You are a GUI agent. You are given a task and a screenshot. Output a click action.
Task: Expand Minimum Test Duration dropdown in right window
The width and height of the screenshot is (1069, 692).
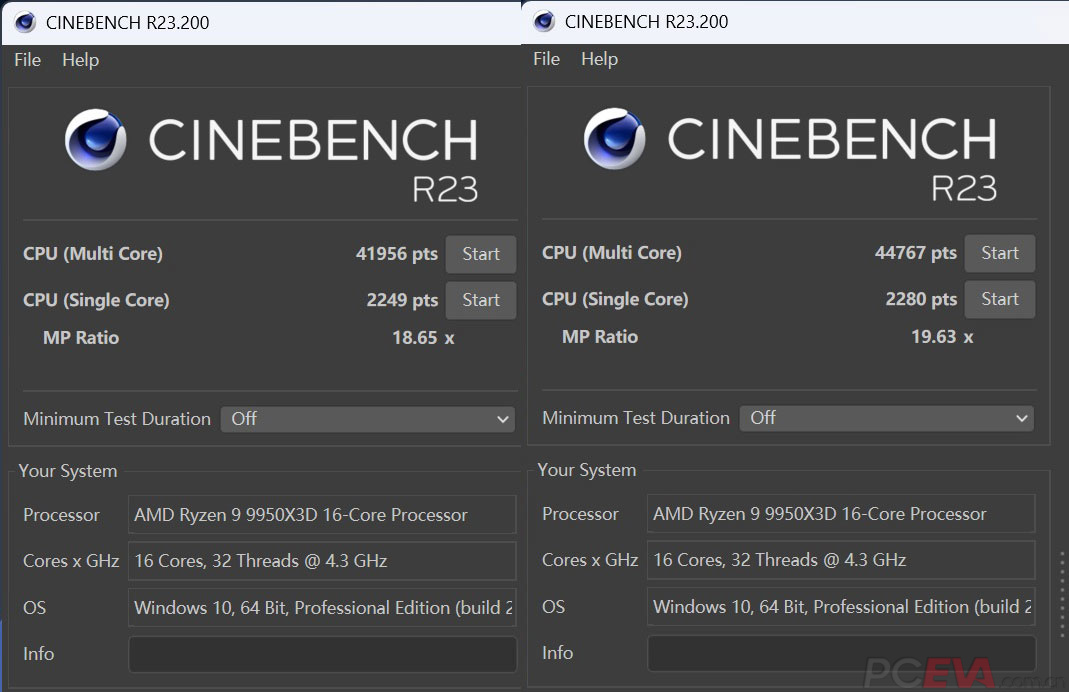886,418
